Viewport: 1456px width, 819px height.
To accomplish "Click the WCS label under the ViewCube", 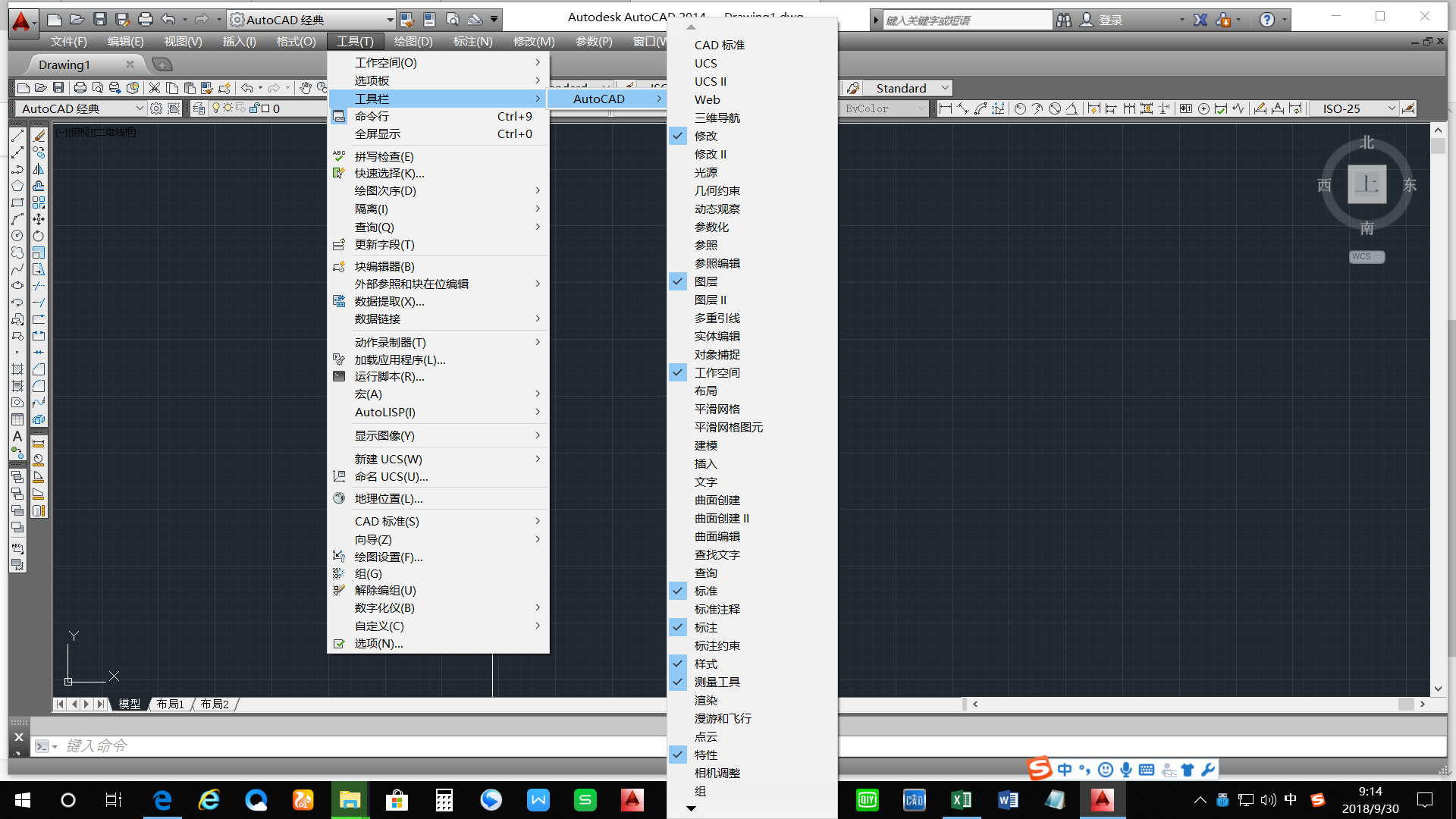I will tap(1367, 256).
